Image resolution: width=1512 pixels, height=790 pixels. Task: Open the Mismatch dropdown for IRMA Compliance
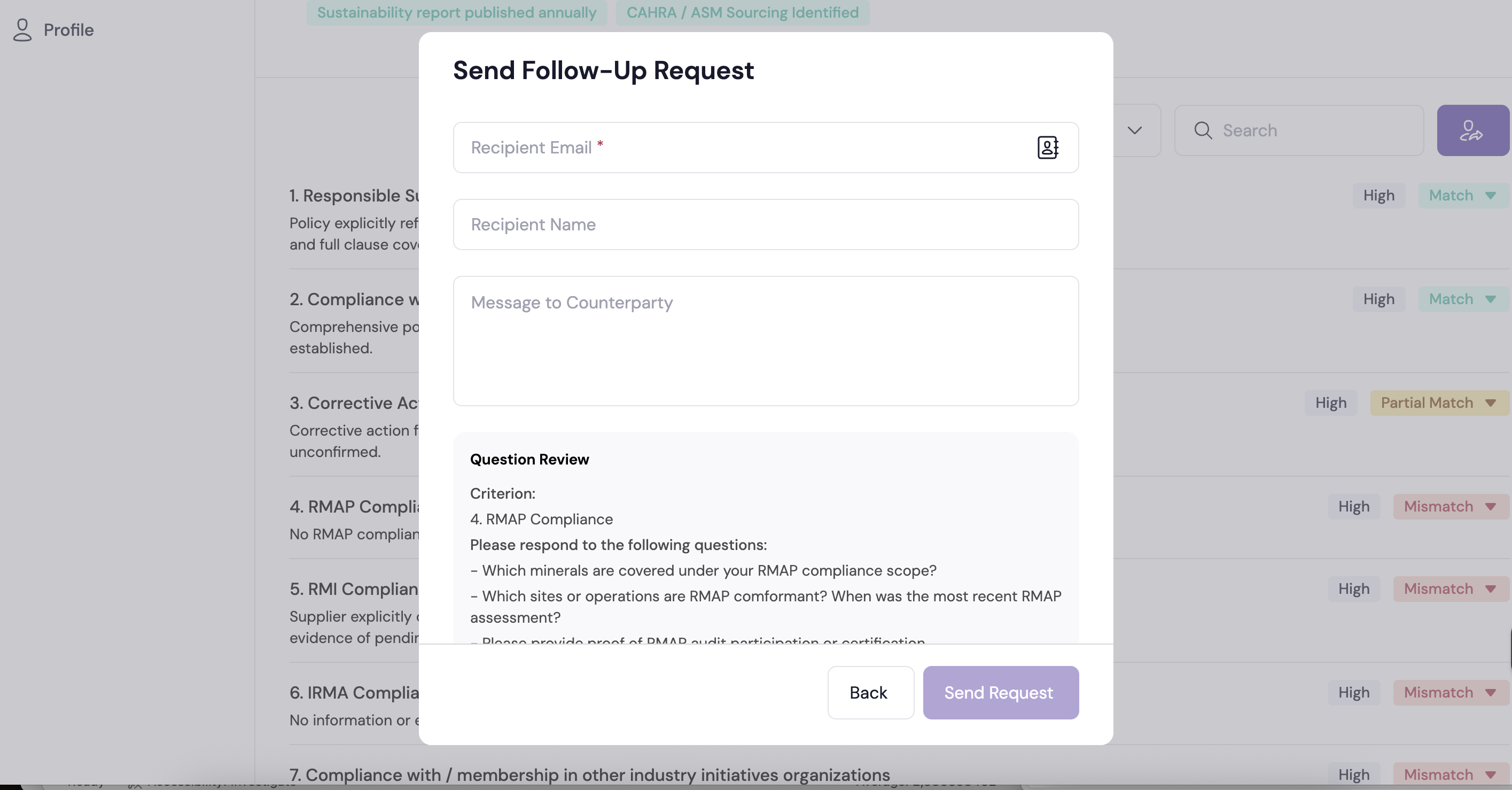pos(1447,693)
